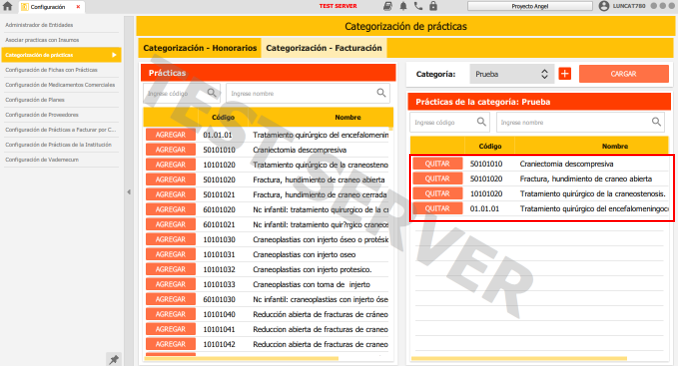Click AGREGAR for code 50101021

(x=171, y=194)
